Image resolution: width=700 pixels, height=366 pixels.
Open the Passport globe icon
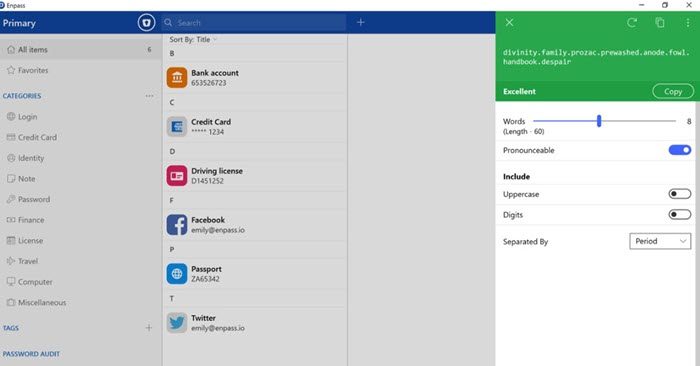pos(177,274)
